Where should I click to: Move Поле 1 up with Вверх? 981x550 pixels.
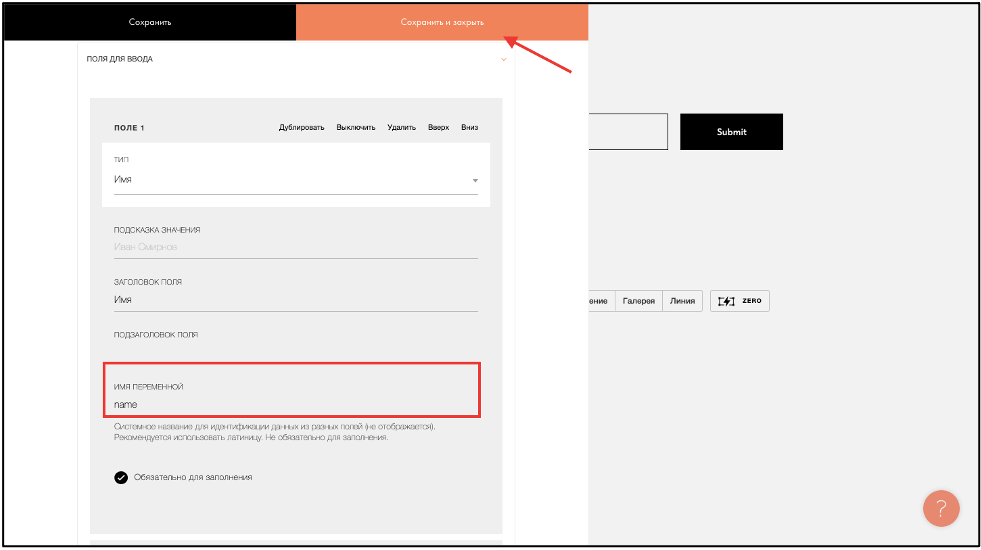[439, 127]
